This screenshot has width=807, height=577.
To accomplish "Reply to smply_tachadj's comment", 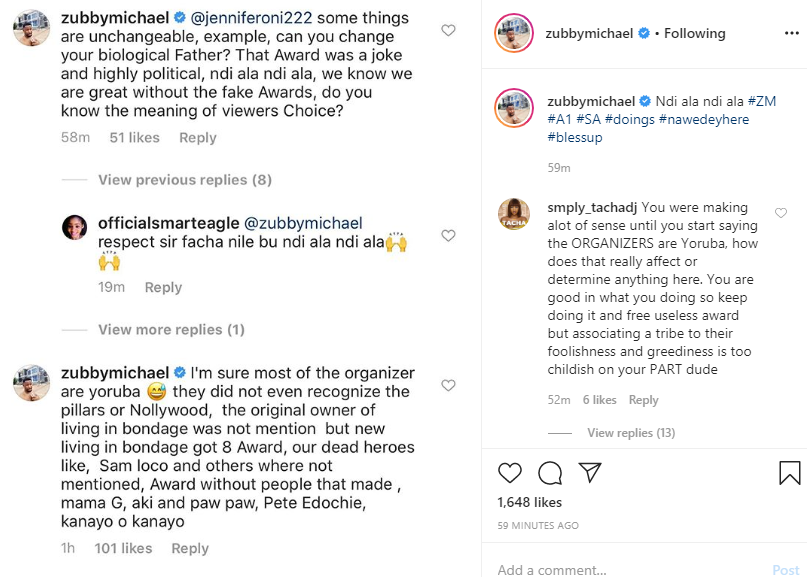I will pos(643,400).
